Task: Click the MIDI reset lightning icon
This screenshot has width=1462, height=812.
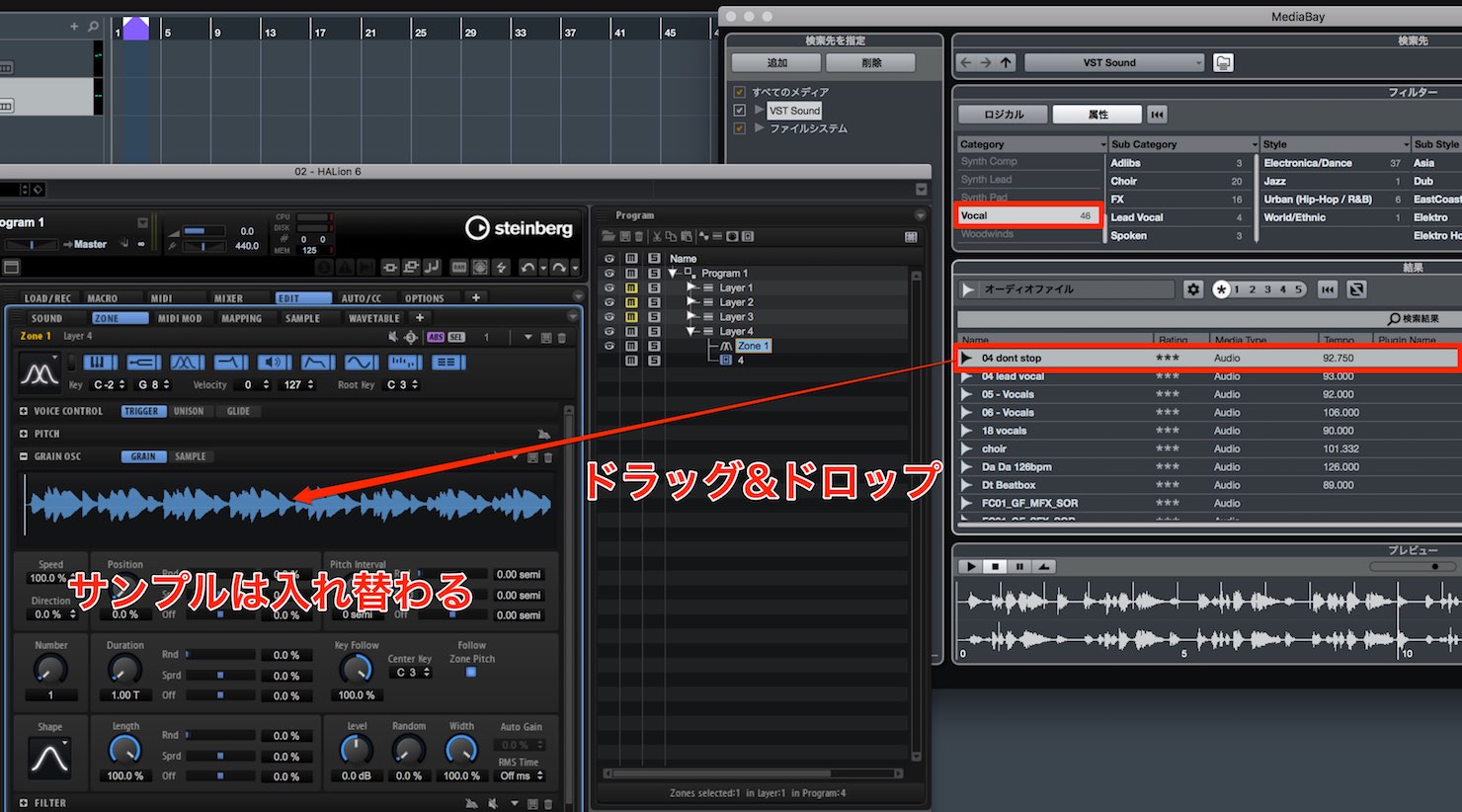Action: coord(501,268)
